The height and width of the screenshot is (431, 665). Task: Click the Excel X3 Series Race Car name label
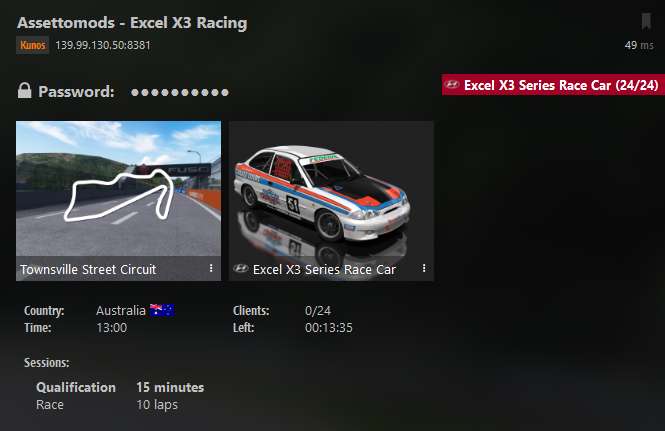324,269
